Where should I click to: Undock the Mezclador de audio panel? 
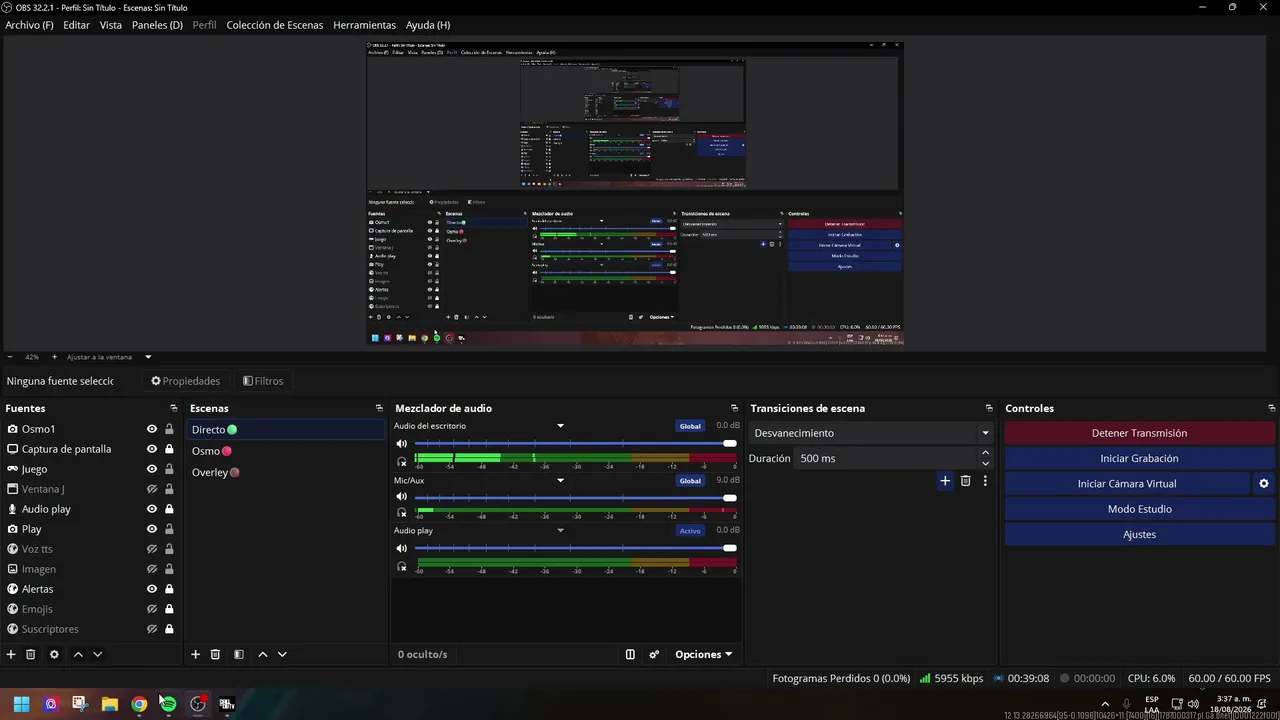734,408
